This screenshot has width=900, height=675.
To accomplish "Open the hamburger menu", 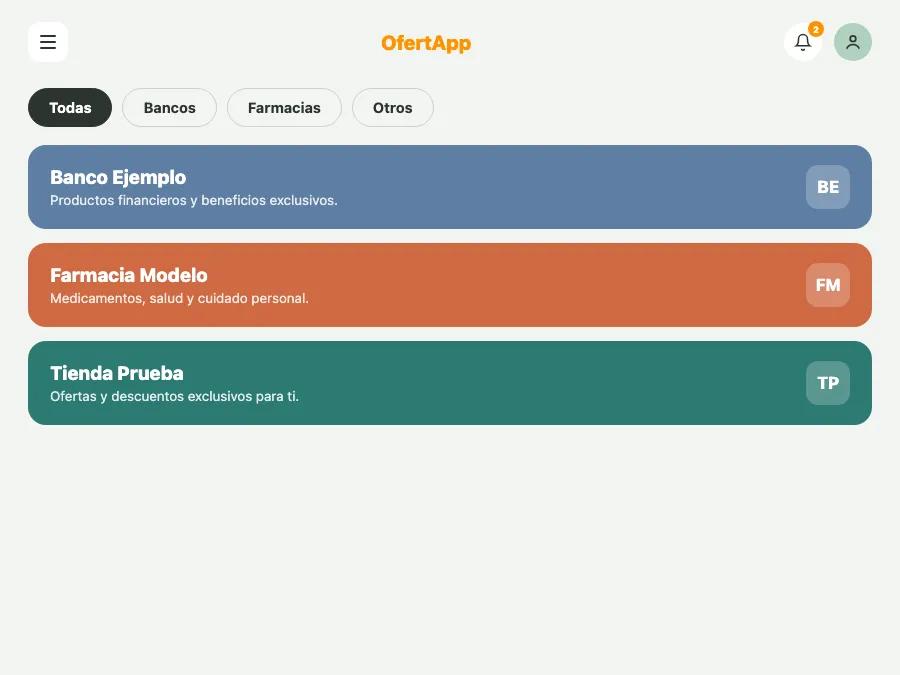I will (48, 42).
